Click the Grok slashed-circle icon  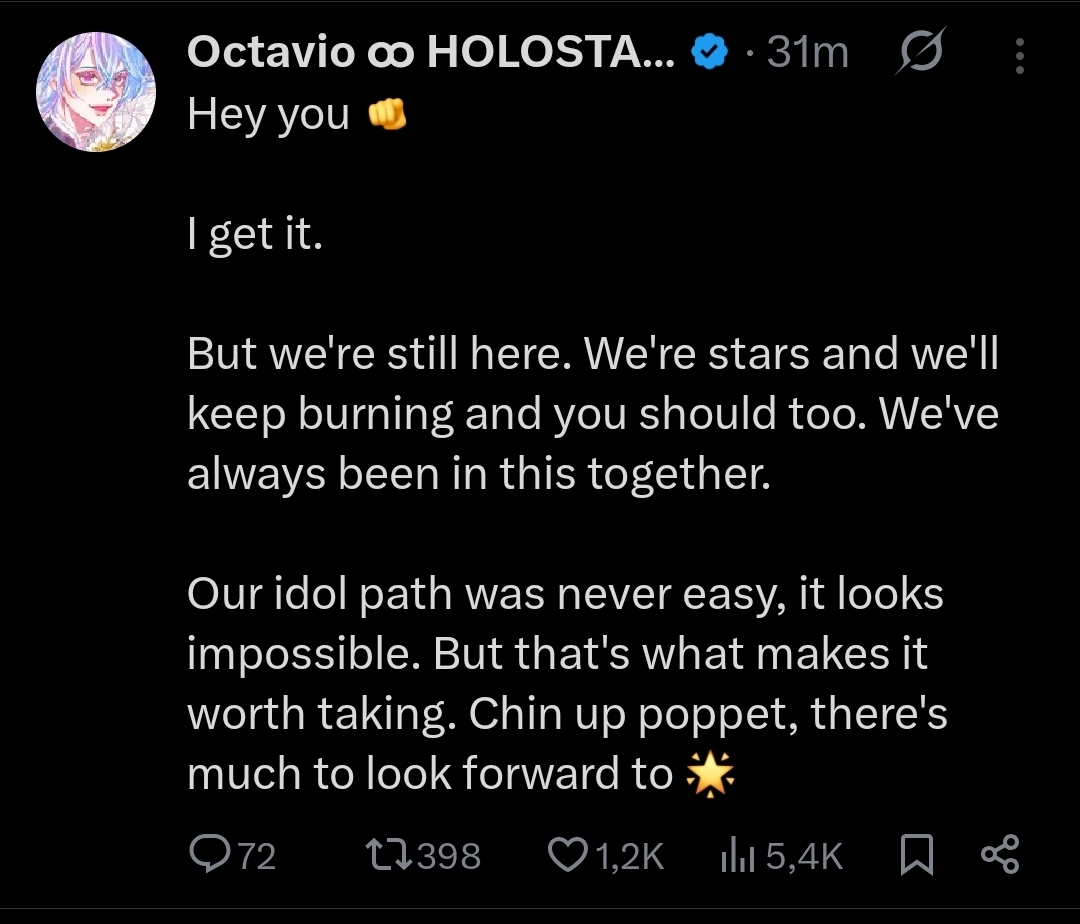(918, 54)
